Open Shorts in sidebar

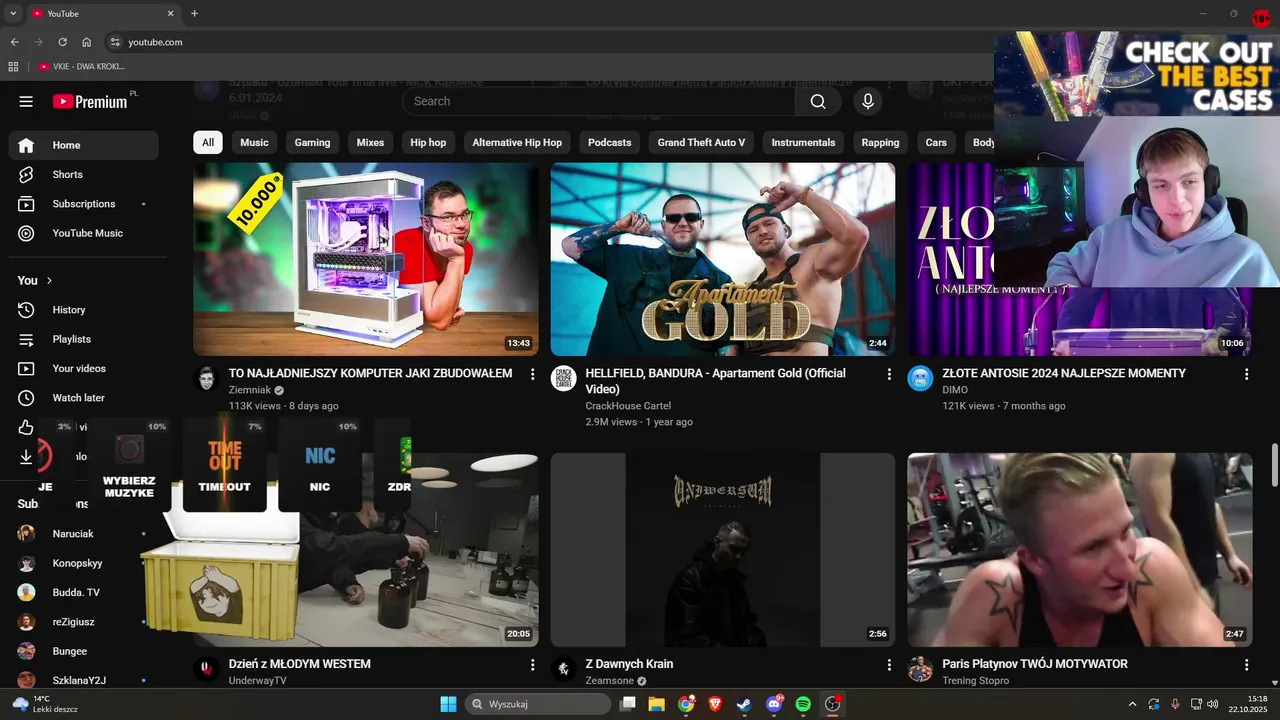pyautogui.click(x=84, y=174)
